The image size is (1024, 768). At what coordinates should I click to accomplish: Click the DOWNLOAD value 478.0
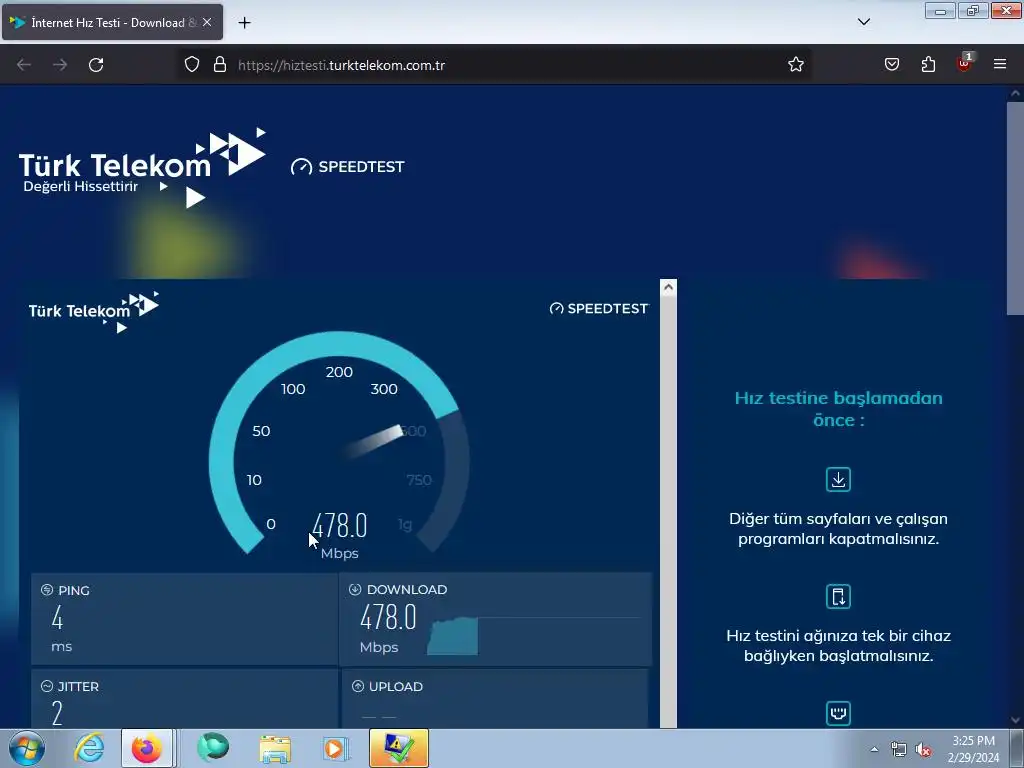[388, 617]
